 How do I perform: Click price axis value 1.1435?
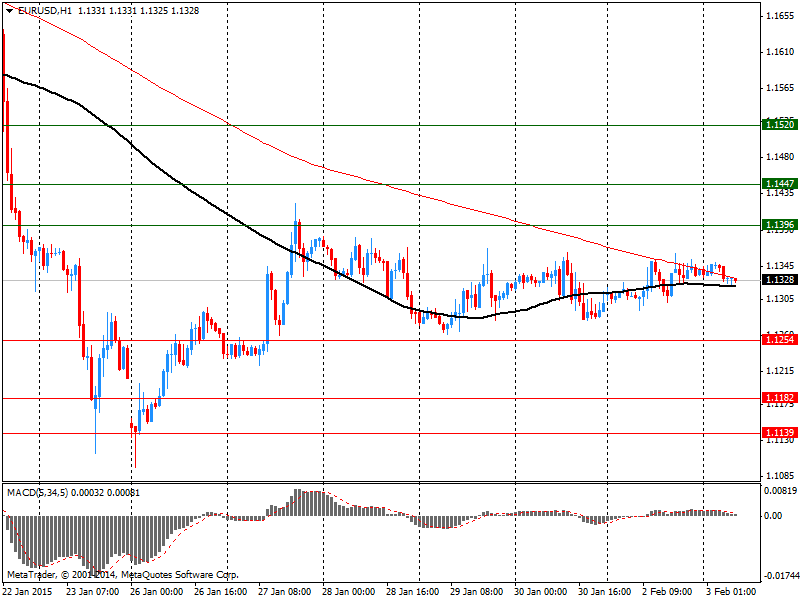(780, 193)
